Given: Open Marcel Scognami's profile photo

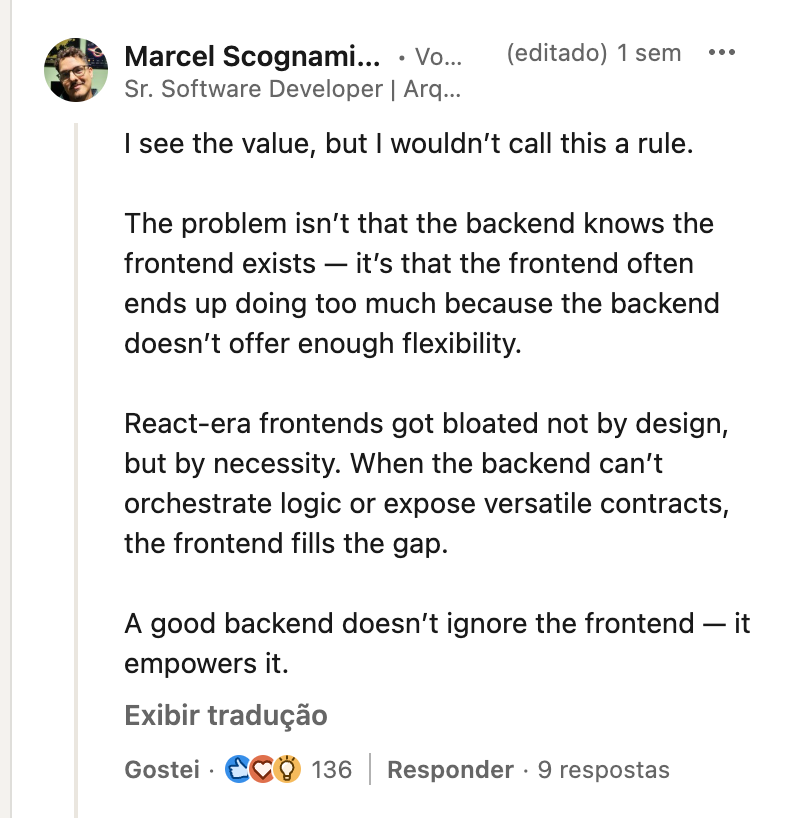Looking at the screenshot, I should coord(76,70).
